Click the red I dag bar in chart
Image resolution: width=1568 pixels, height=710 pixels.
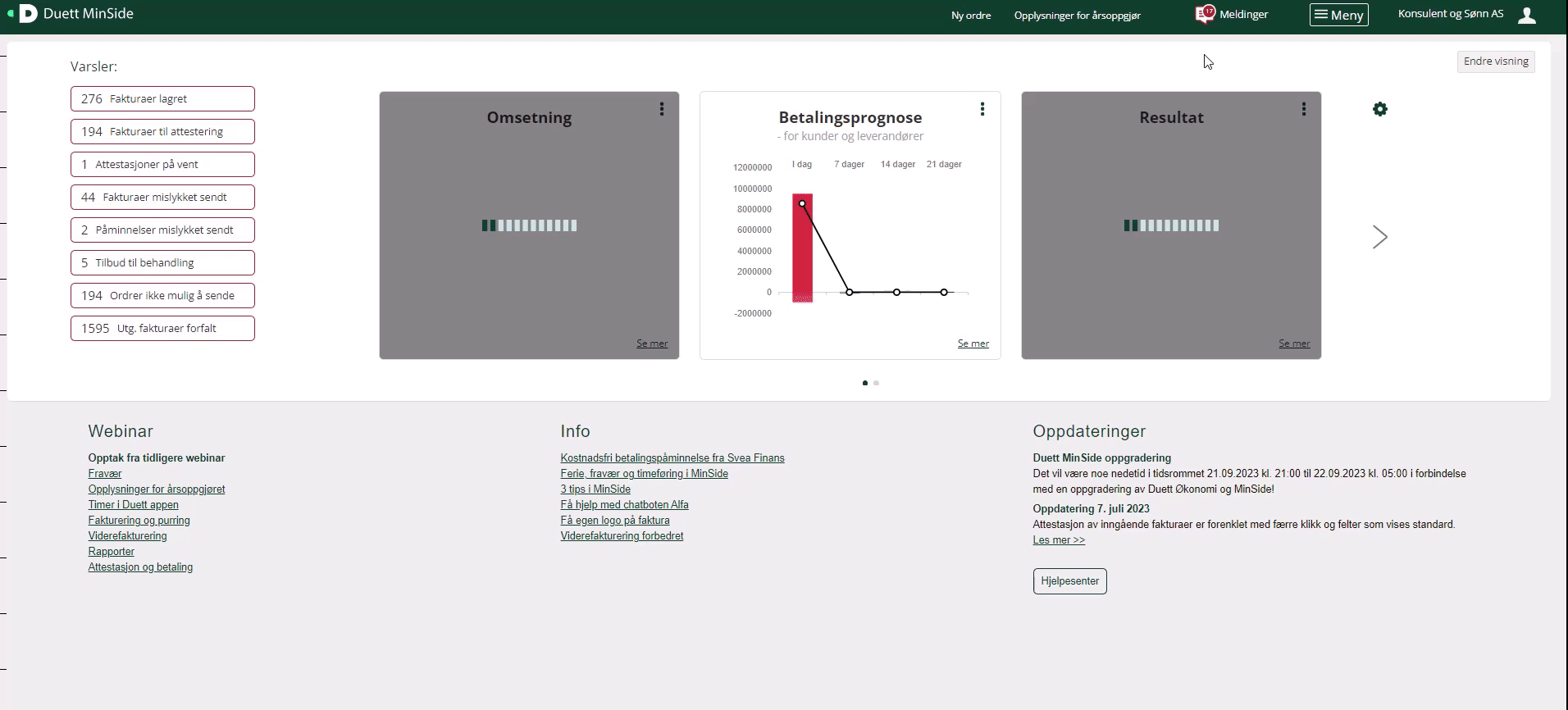click(x=802, y=248)
